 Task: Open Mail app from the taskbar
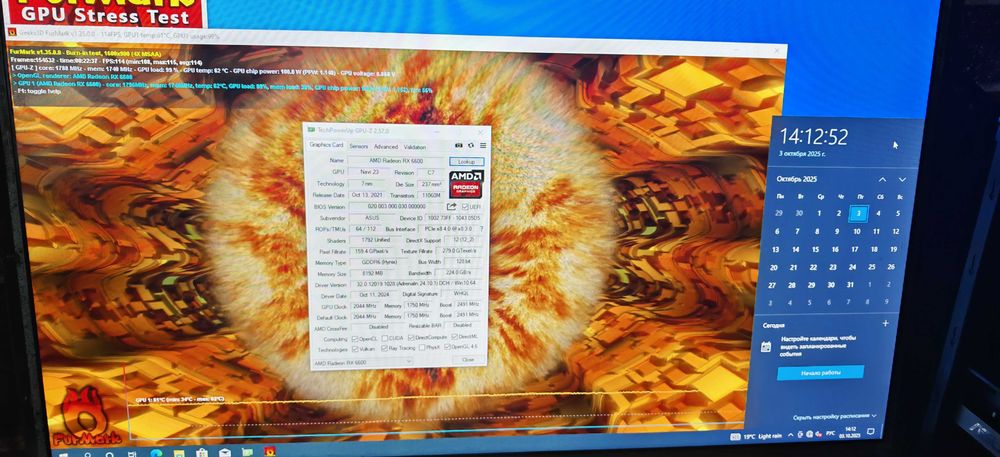coord(225,452)
